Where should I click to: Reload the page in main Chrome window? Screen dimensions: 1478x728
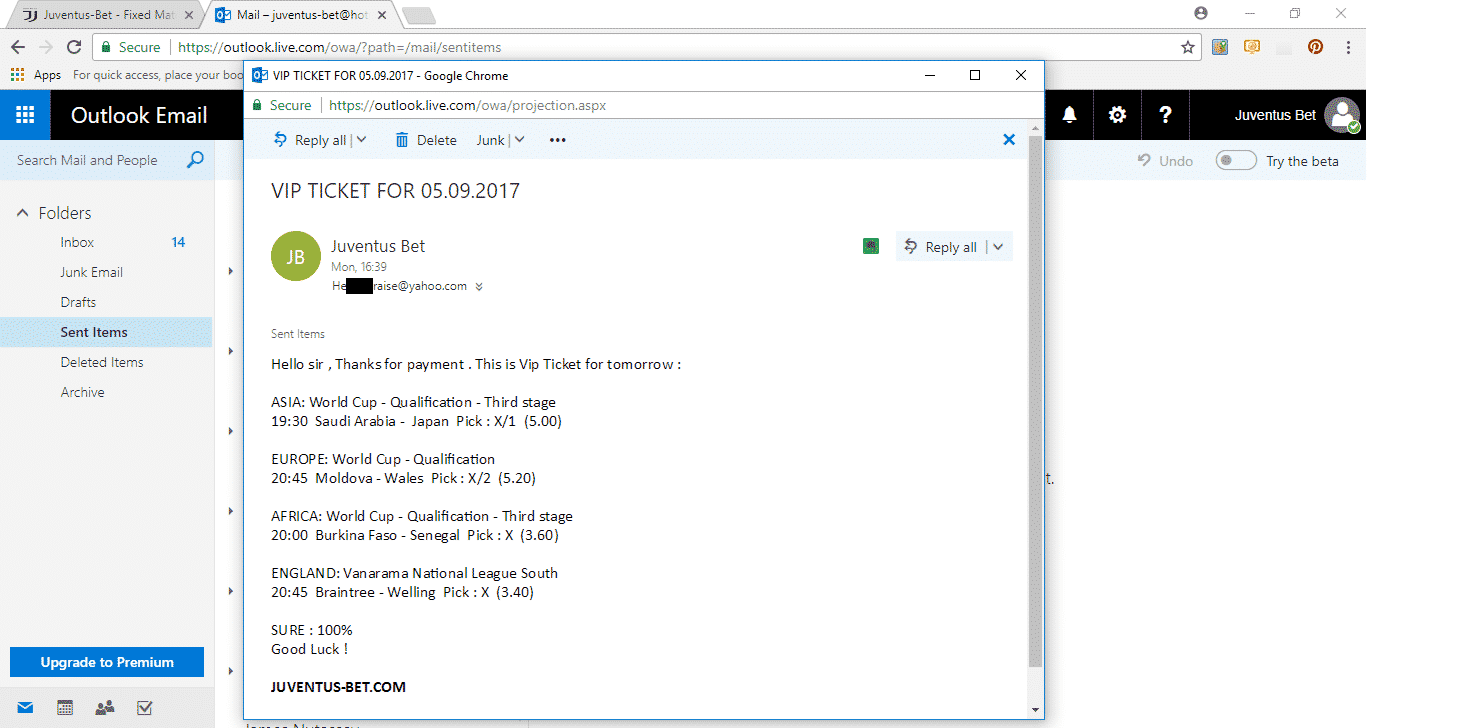[73, 47]
